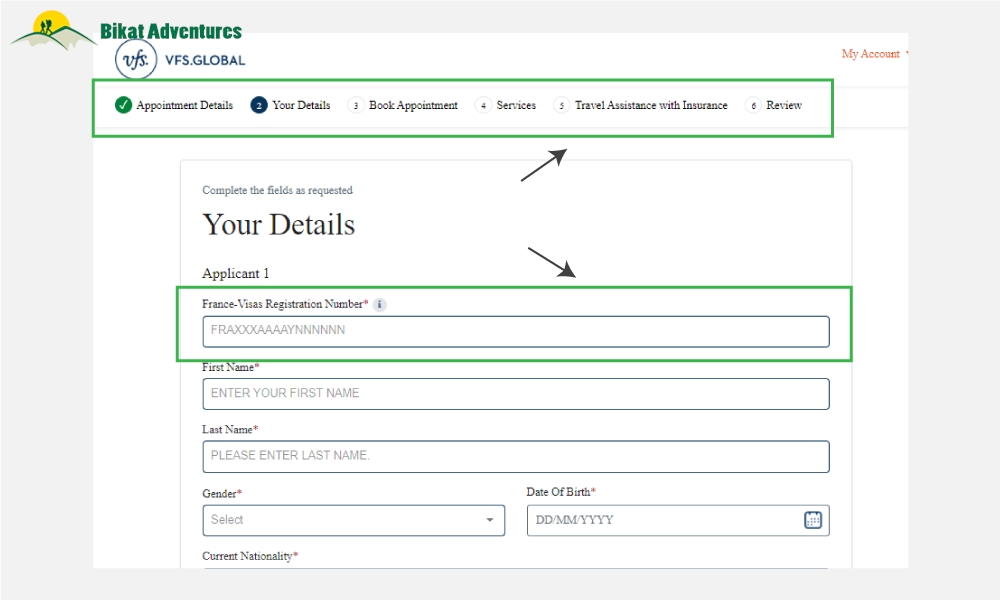Click the Current Nationality label
Screen dimensions: 1000x600
pos(250,556)
